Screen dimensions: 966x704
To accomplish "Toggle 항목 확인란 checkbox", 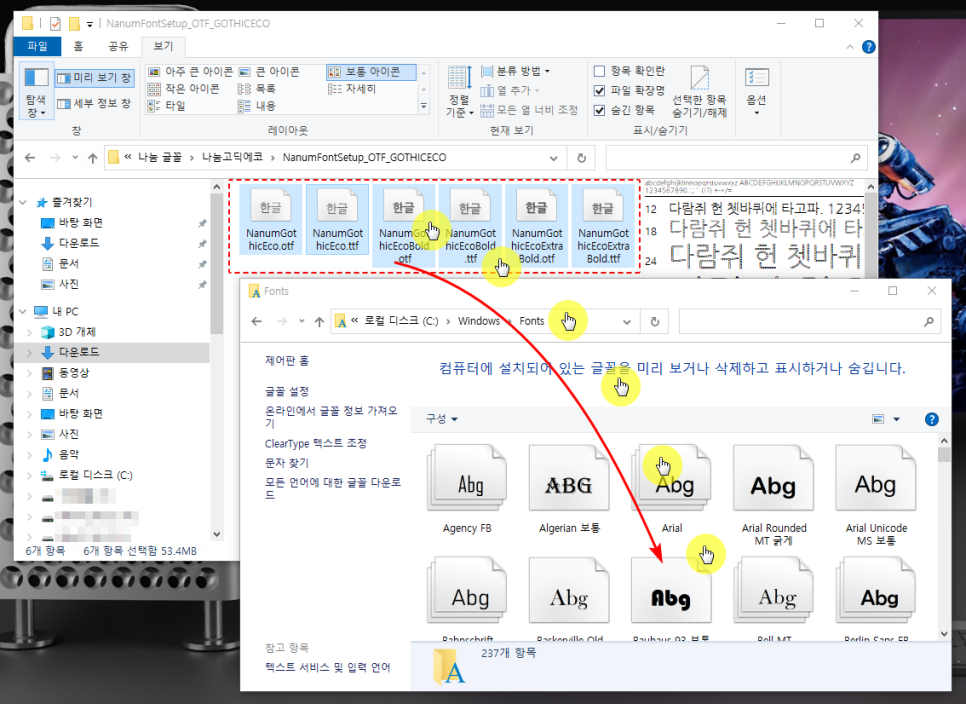I will point(599,71).
